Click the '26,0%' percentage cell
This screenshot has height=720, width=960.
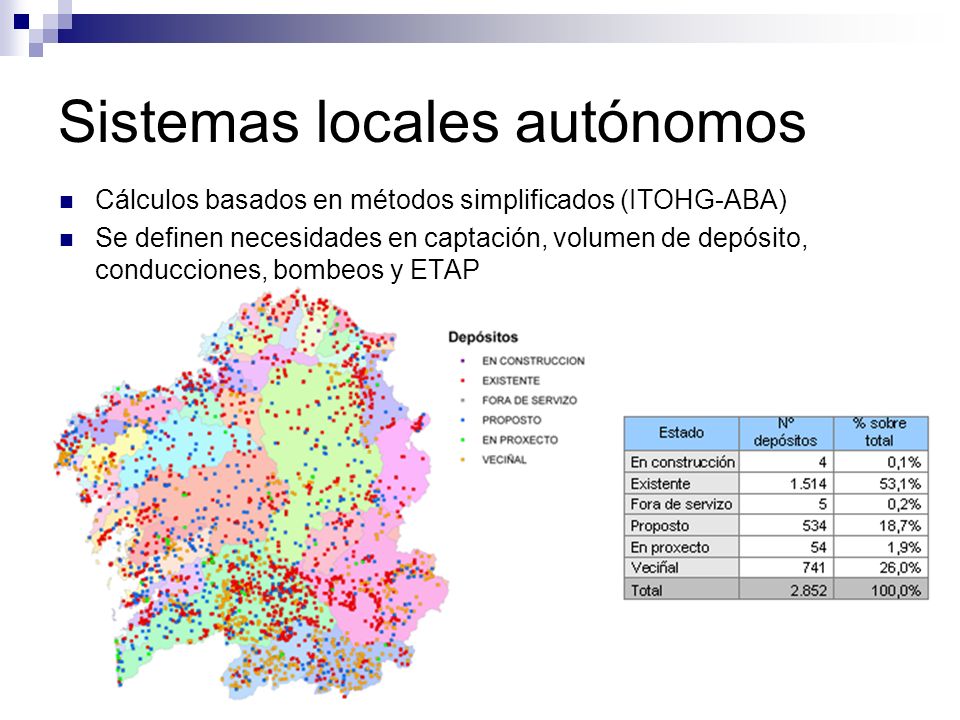(880, 568)
